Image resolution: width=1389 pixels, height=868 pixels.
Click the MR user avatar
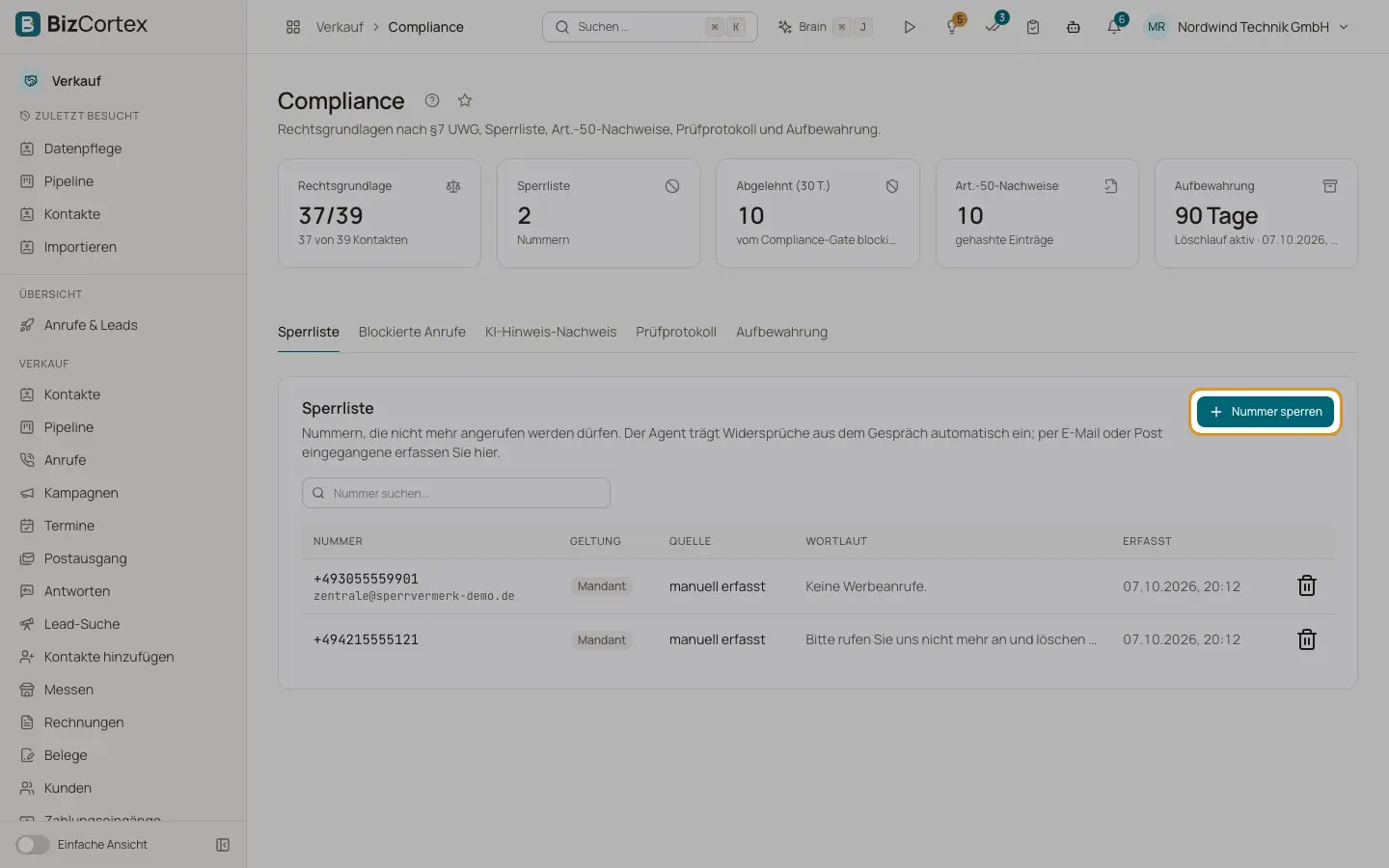[1156, 27]
